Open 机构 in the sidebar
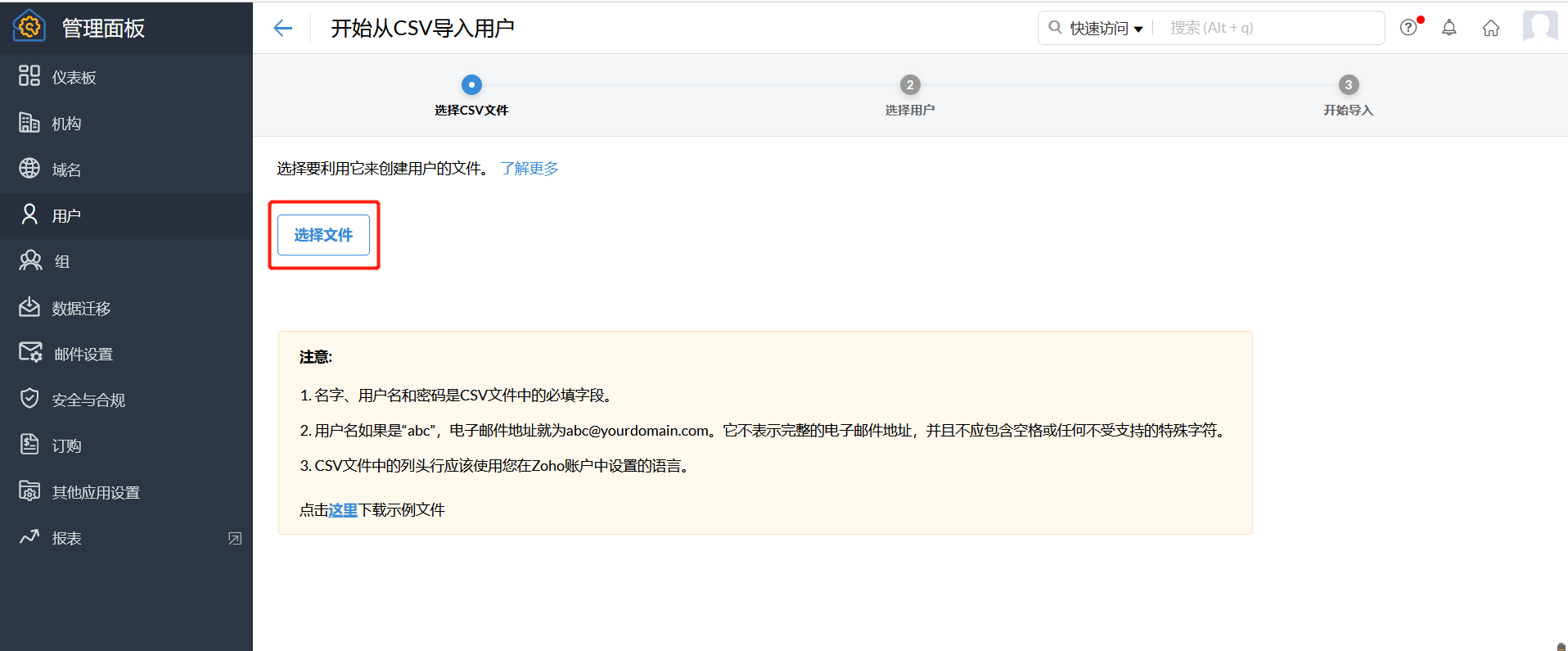The width and height of the screenshot is (1568, 651). (66, 124)
